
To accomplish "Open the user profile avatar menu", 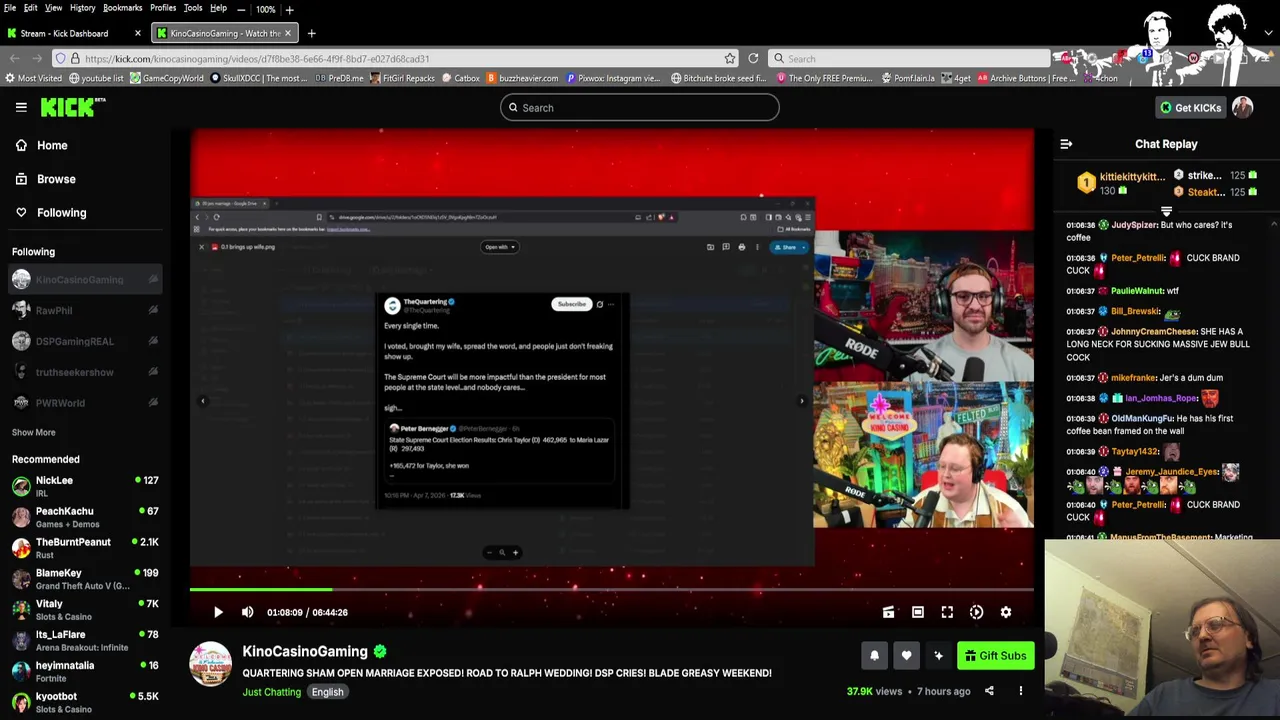I will tap(1243, 107).
